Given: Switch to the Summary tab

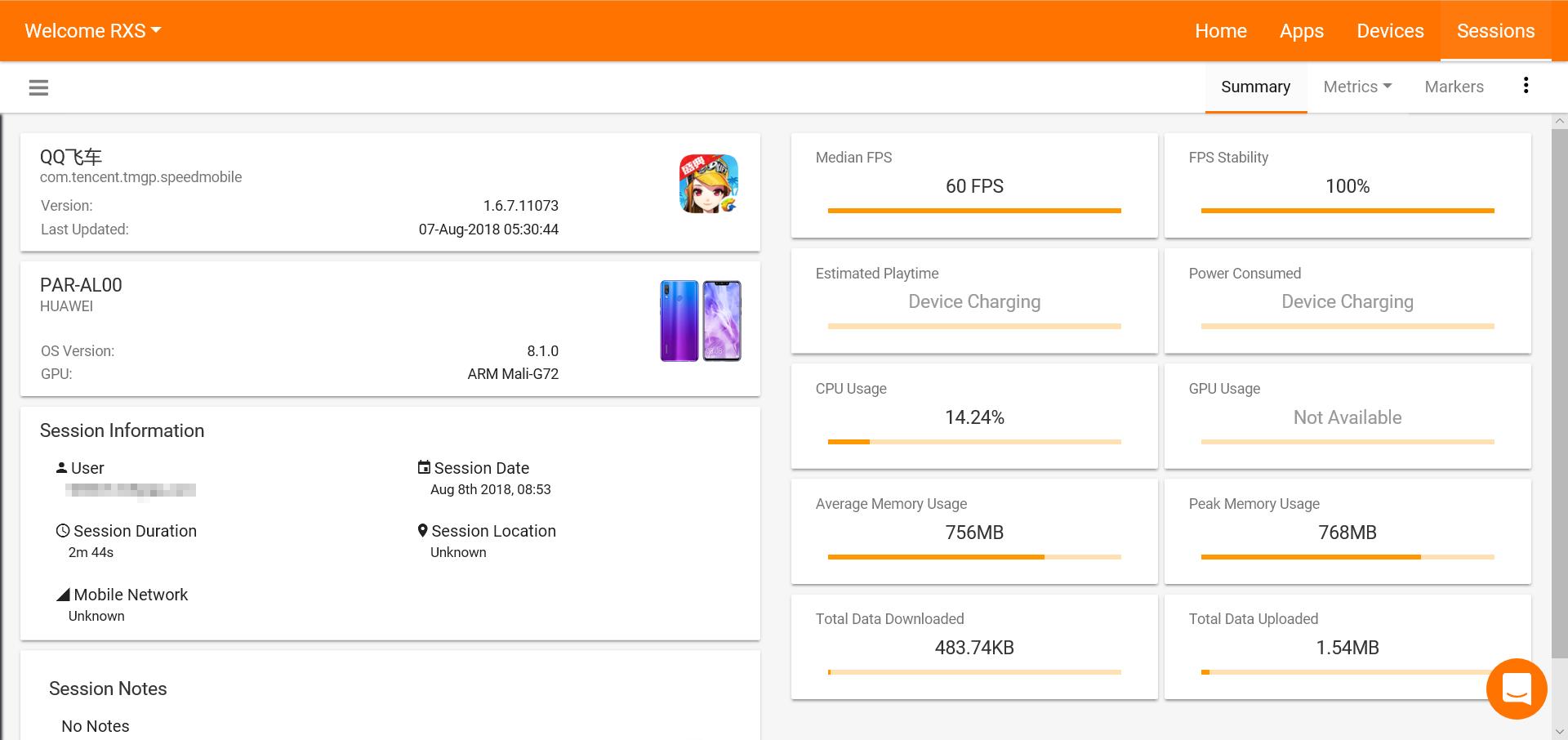Looking at the screenshot, I should point(1255,87).
